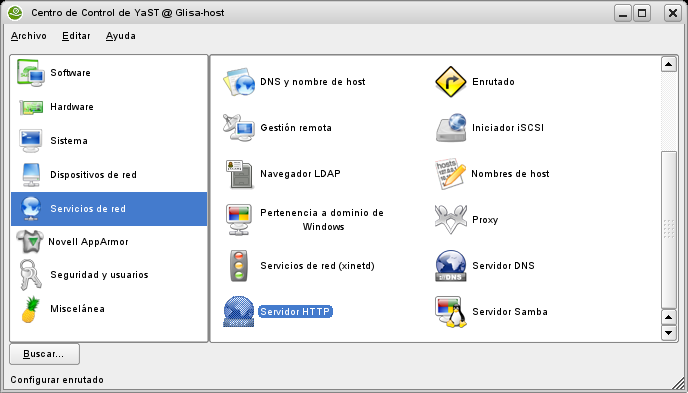Viewport: 688px width, 393px height.
Task: Click the Servidor DNS text
Action: (x=503, y=266)
